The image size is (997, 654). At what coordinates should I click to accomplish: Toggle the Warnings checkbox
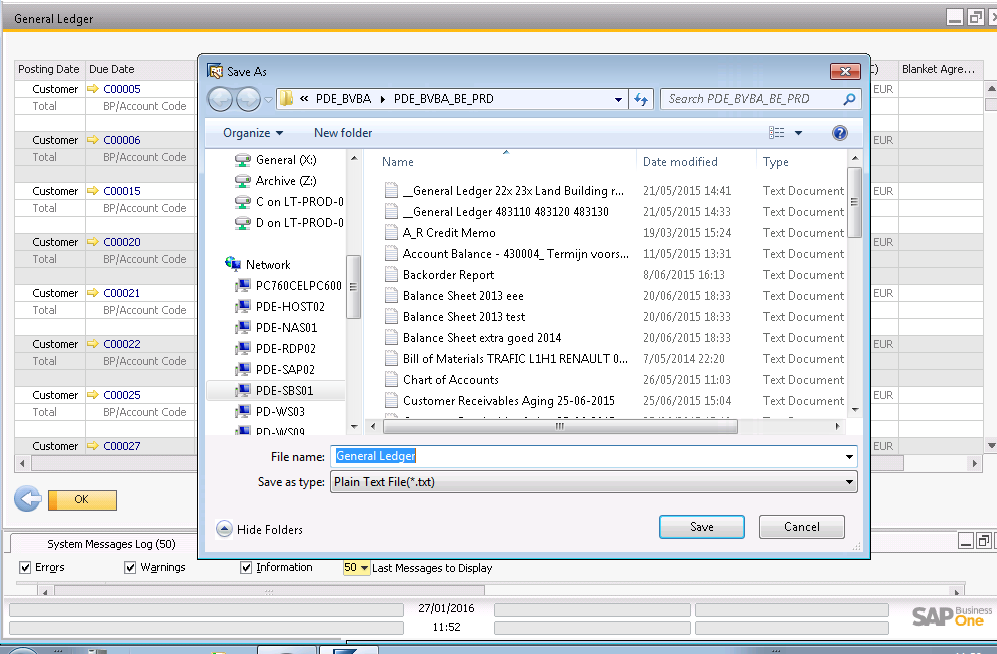[x=130, y=568]
